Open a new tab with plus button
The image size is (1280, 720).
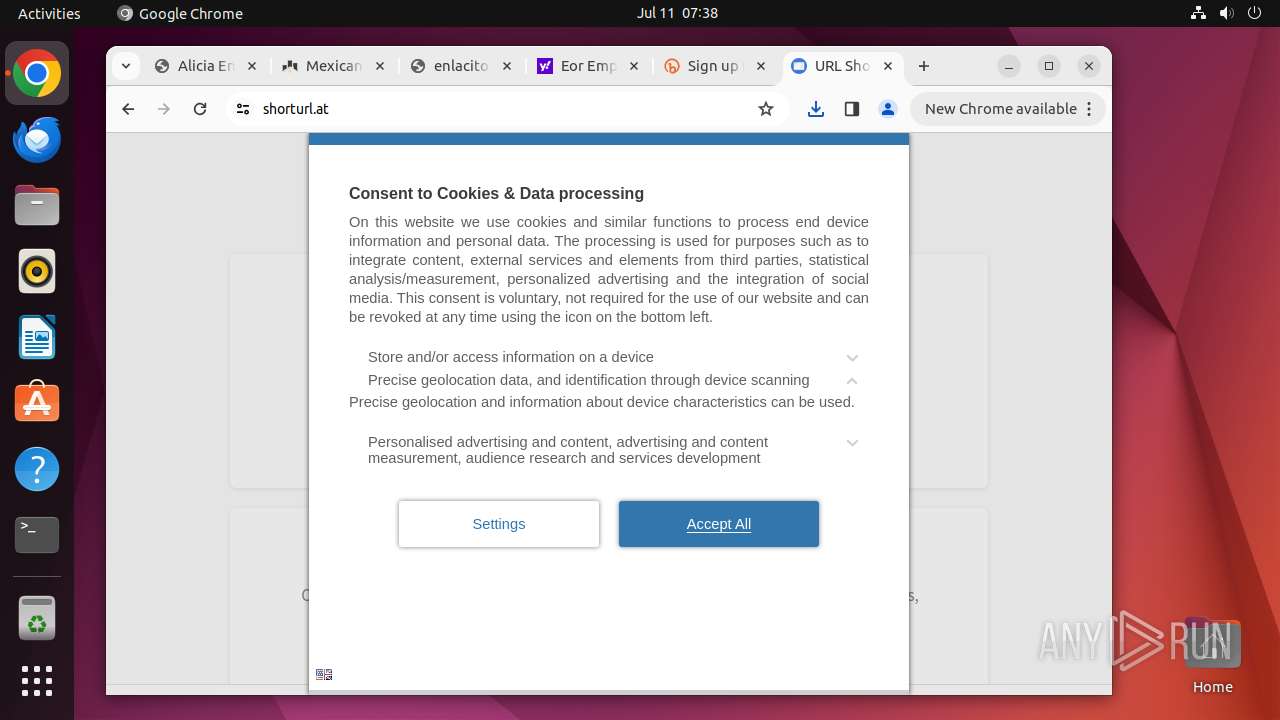point(924,66)
